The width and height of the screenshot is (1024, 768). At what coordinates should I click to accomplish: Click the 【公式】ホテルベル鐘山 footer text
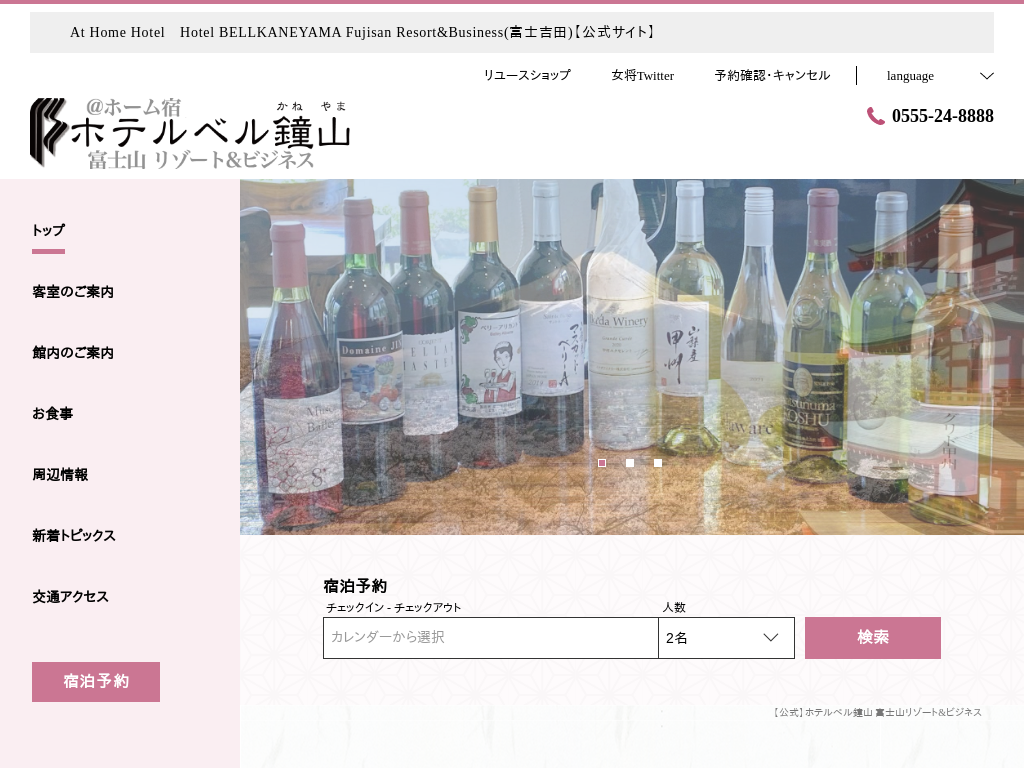pyautogui.click(x=876, y=712)
